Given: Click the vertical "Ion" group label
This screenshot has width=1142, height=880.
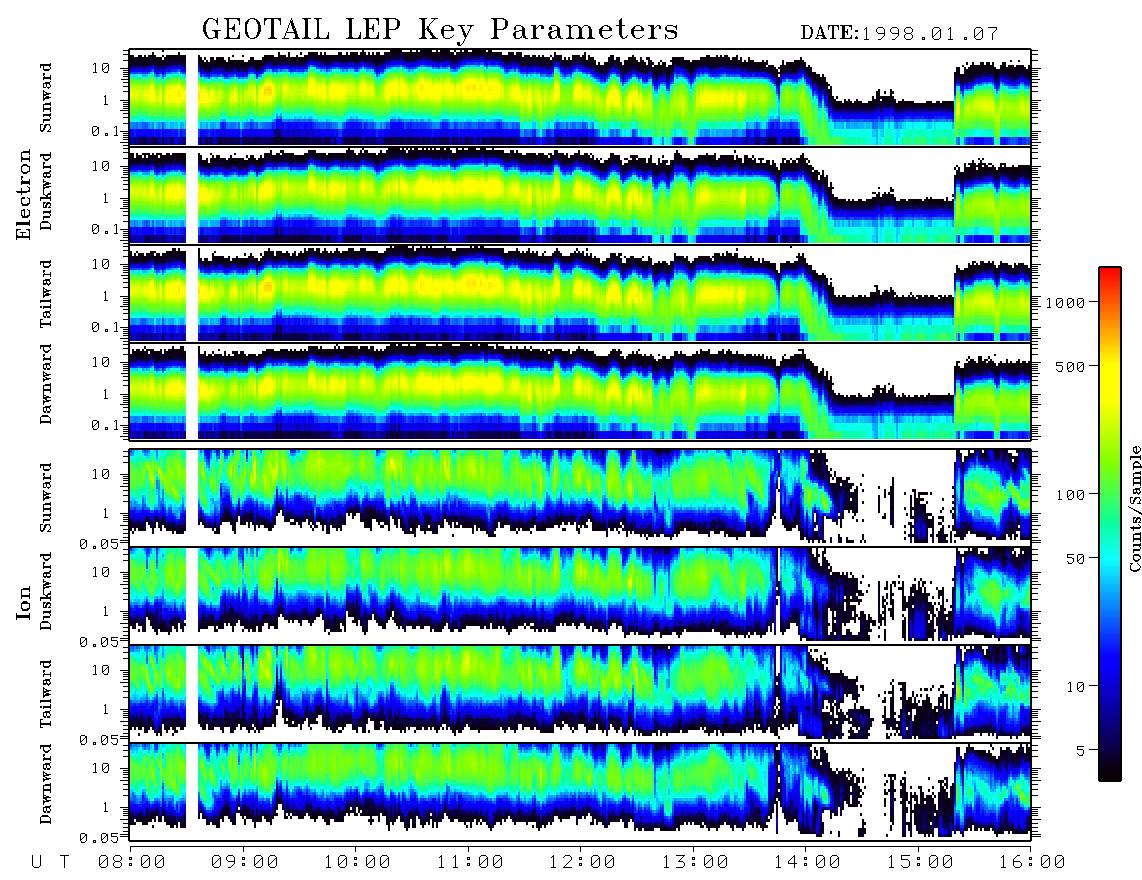Looking at the screenshot, I should coord(24,603).
